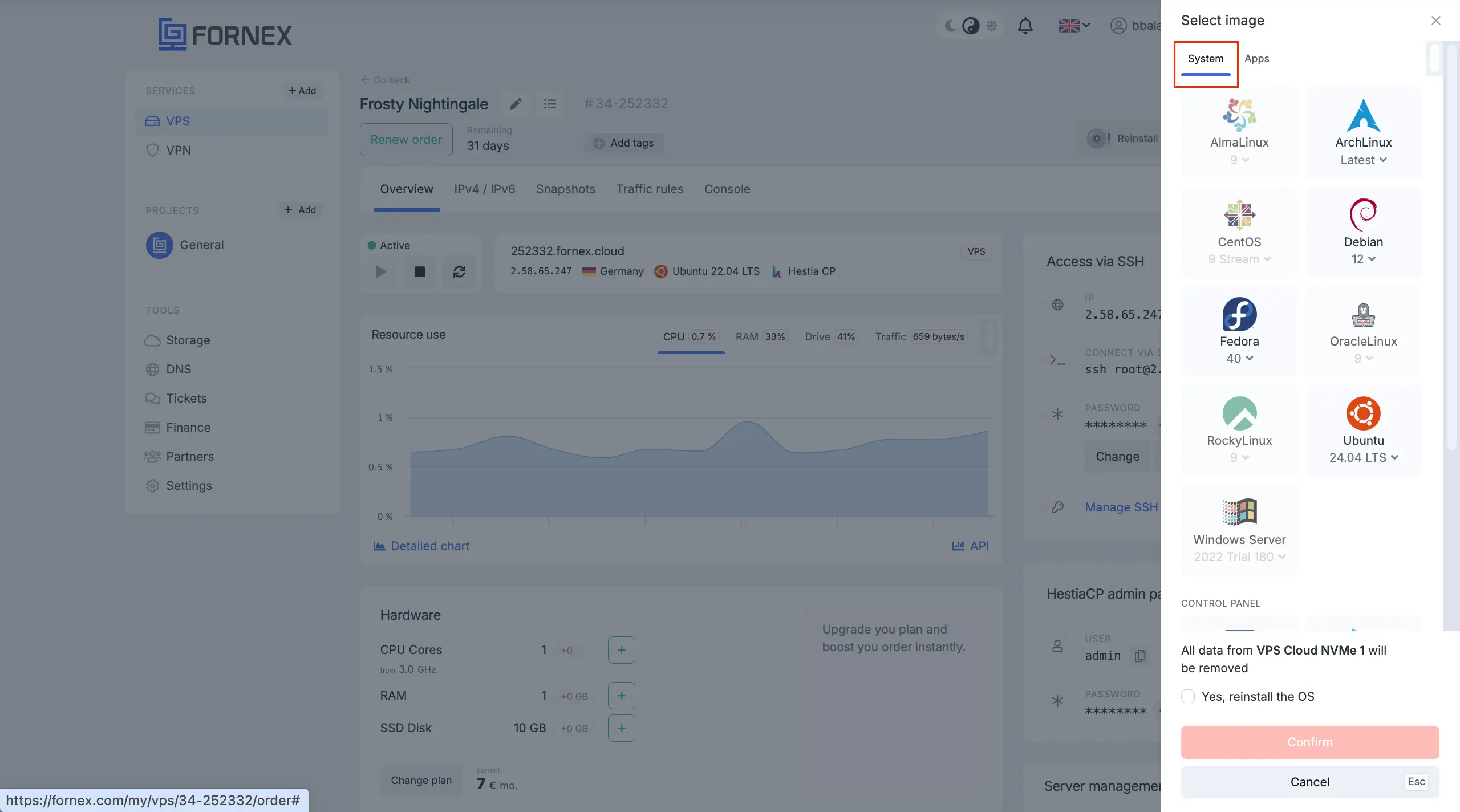
Task: Choose the CentOS logo tile
Action: 1239,214
